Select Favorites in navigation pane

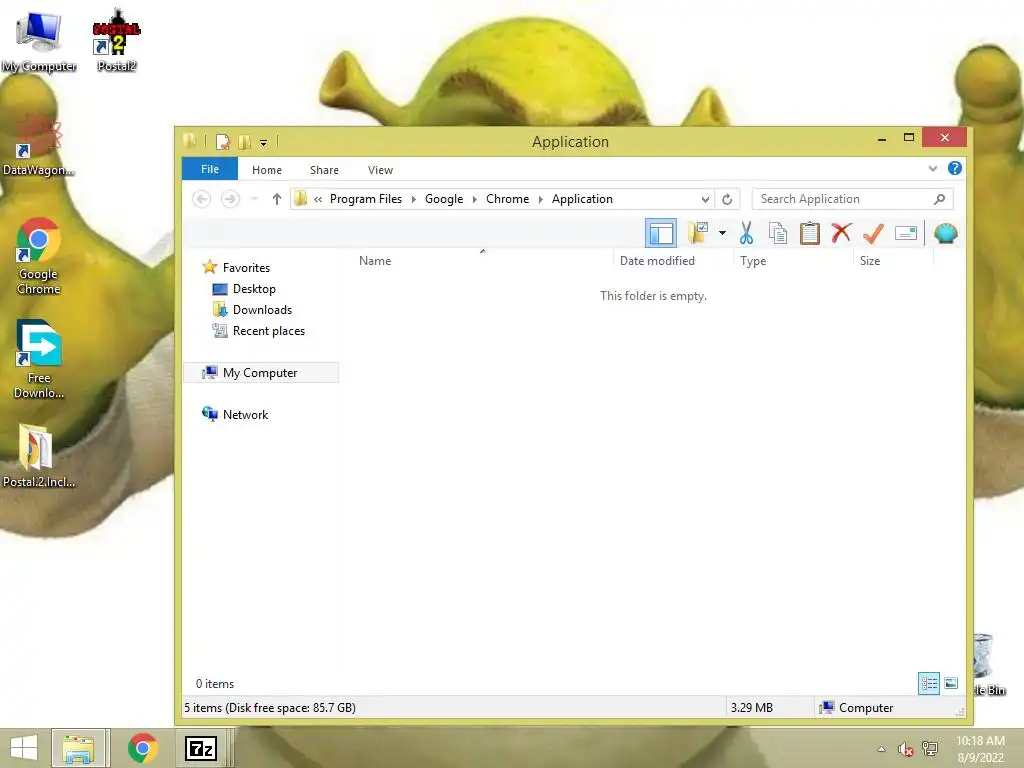246,268
